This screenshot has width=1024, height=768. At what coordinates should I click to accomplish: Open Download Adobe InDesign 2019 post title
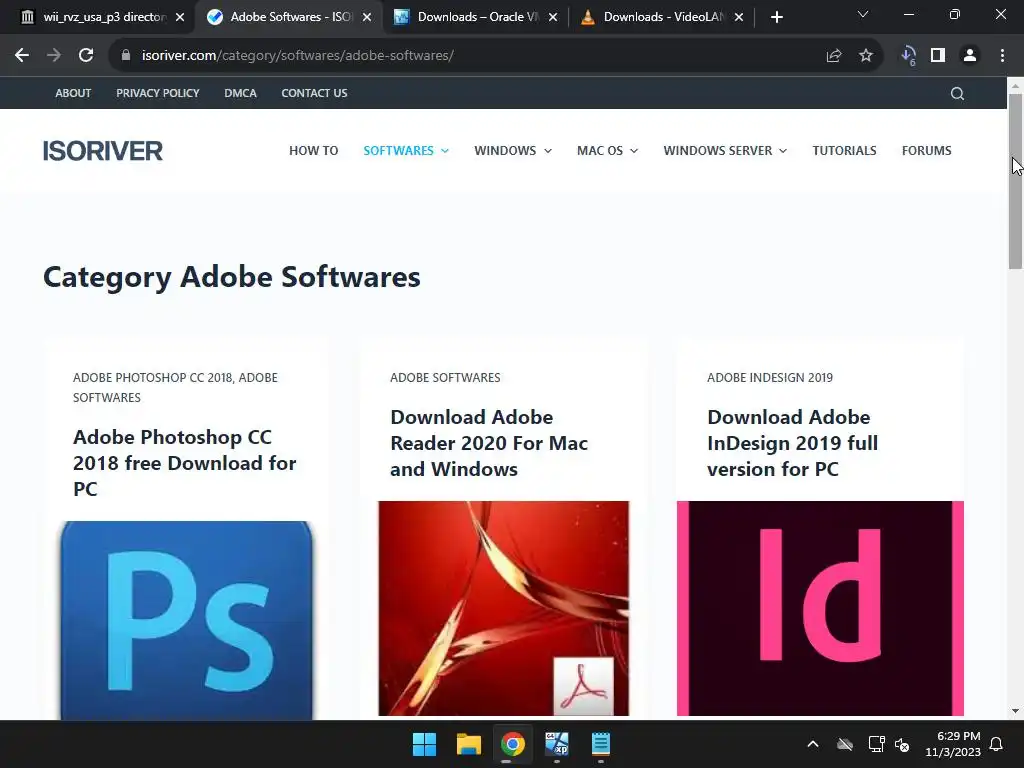[792, 443]
